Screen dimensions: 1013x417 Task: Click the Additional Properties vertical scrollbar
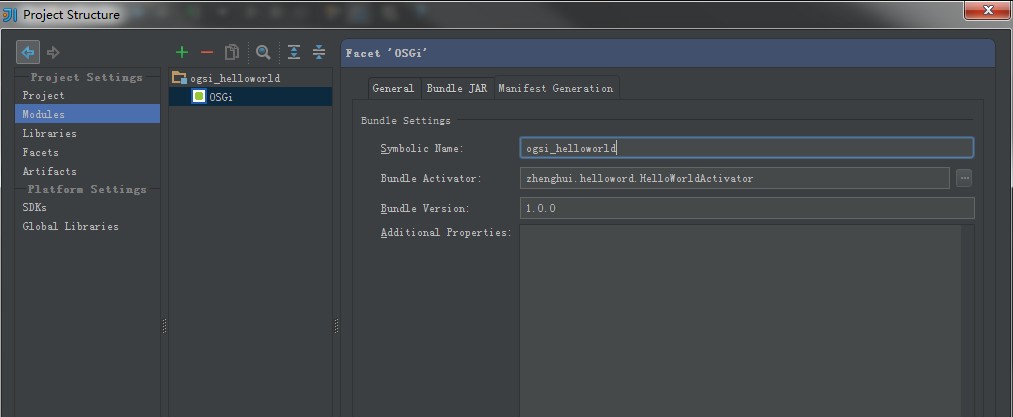point(967,321)
